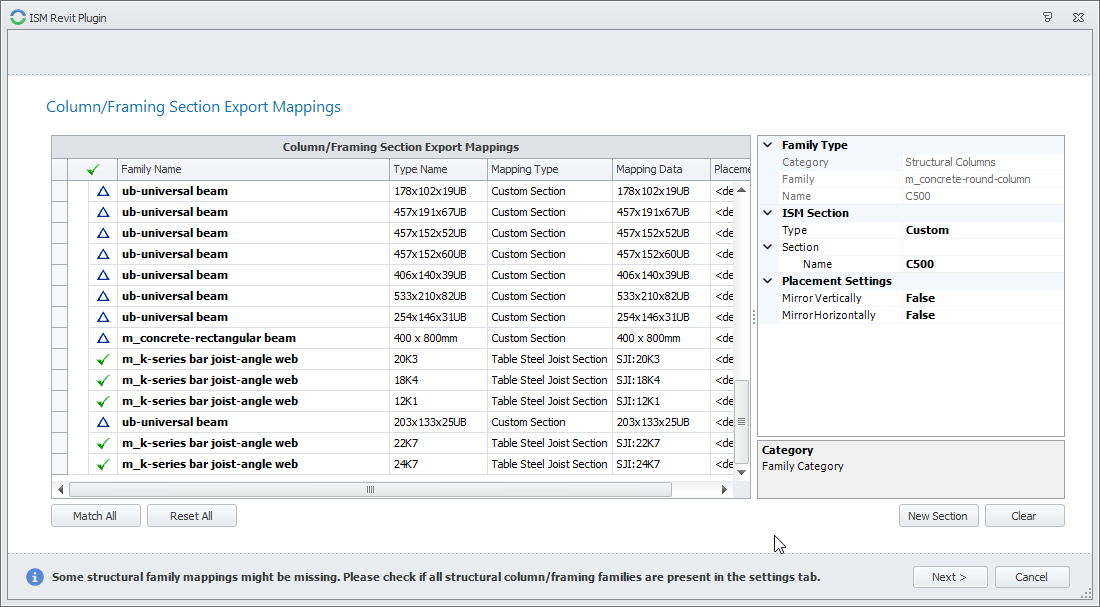Click the info icon beside the warning message

pos(35,577)
